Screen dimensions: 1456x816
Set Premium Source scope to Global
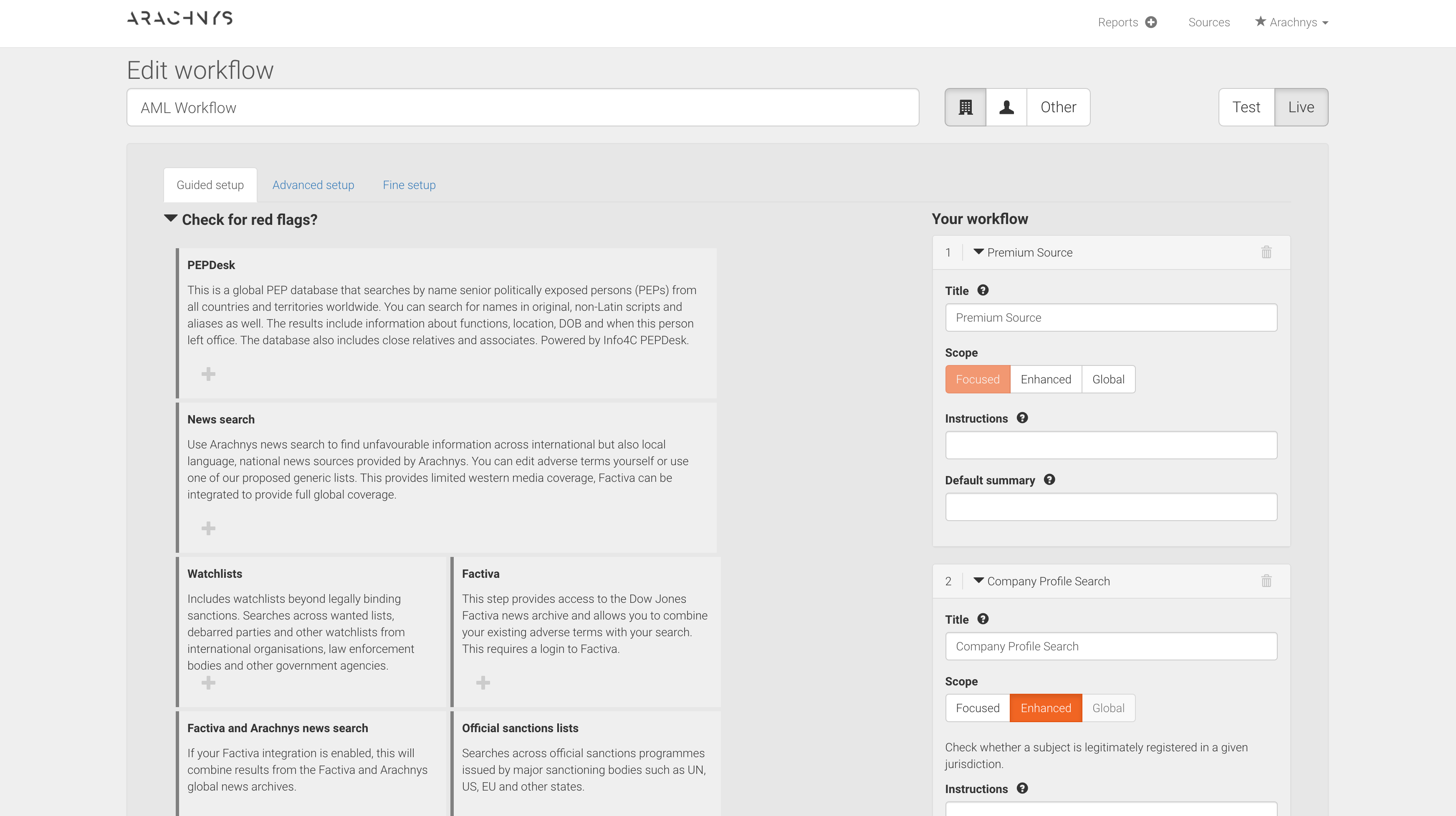tap(1108, 379)
